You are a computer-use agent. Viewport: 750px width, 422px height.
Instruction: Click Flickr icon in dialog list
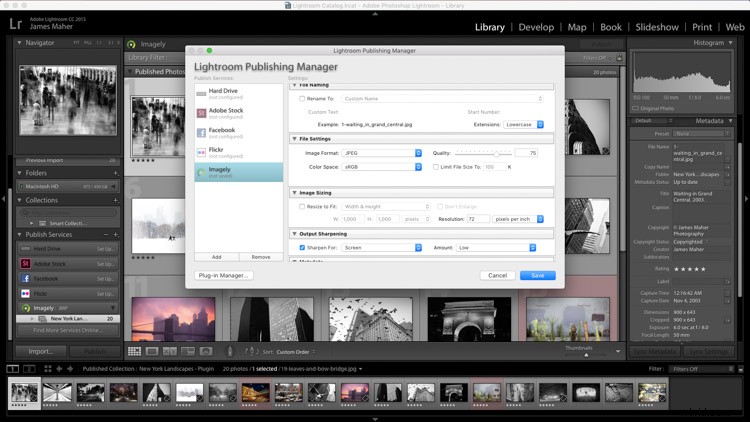coord(201,152)
